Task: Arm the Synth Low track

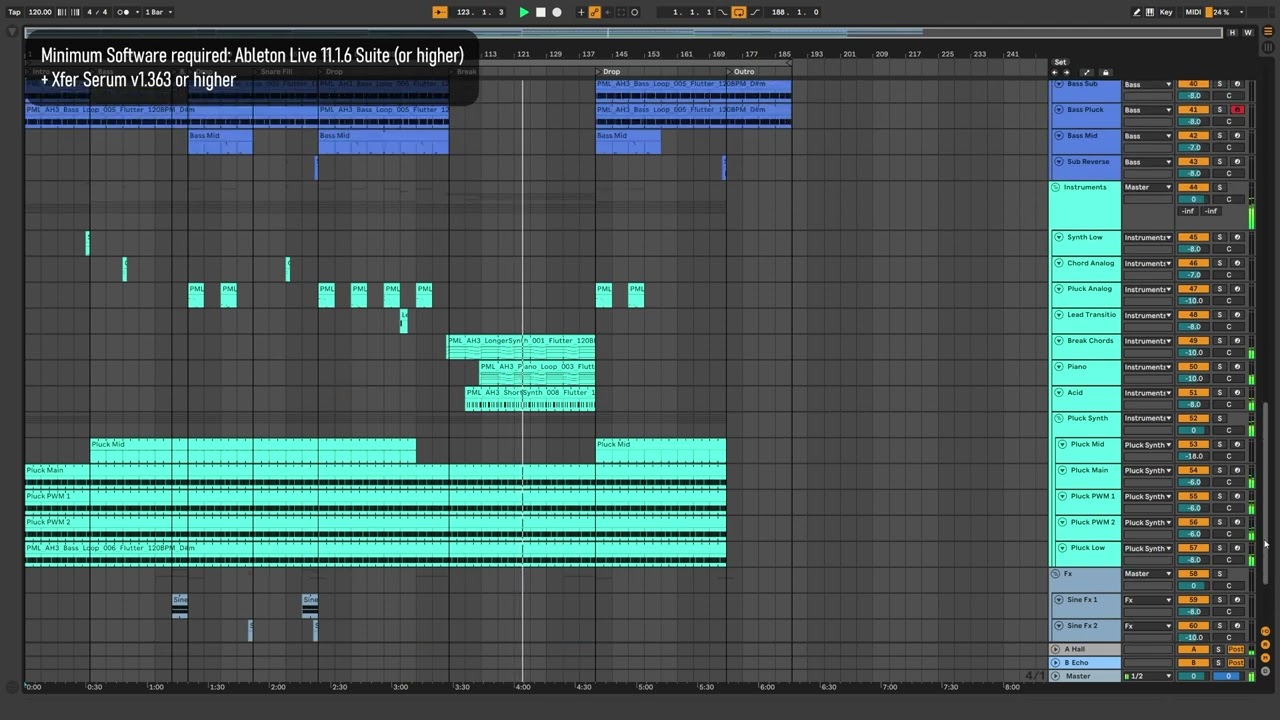Action: coord(1237,238)
